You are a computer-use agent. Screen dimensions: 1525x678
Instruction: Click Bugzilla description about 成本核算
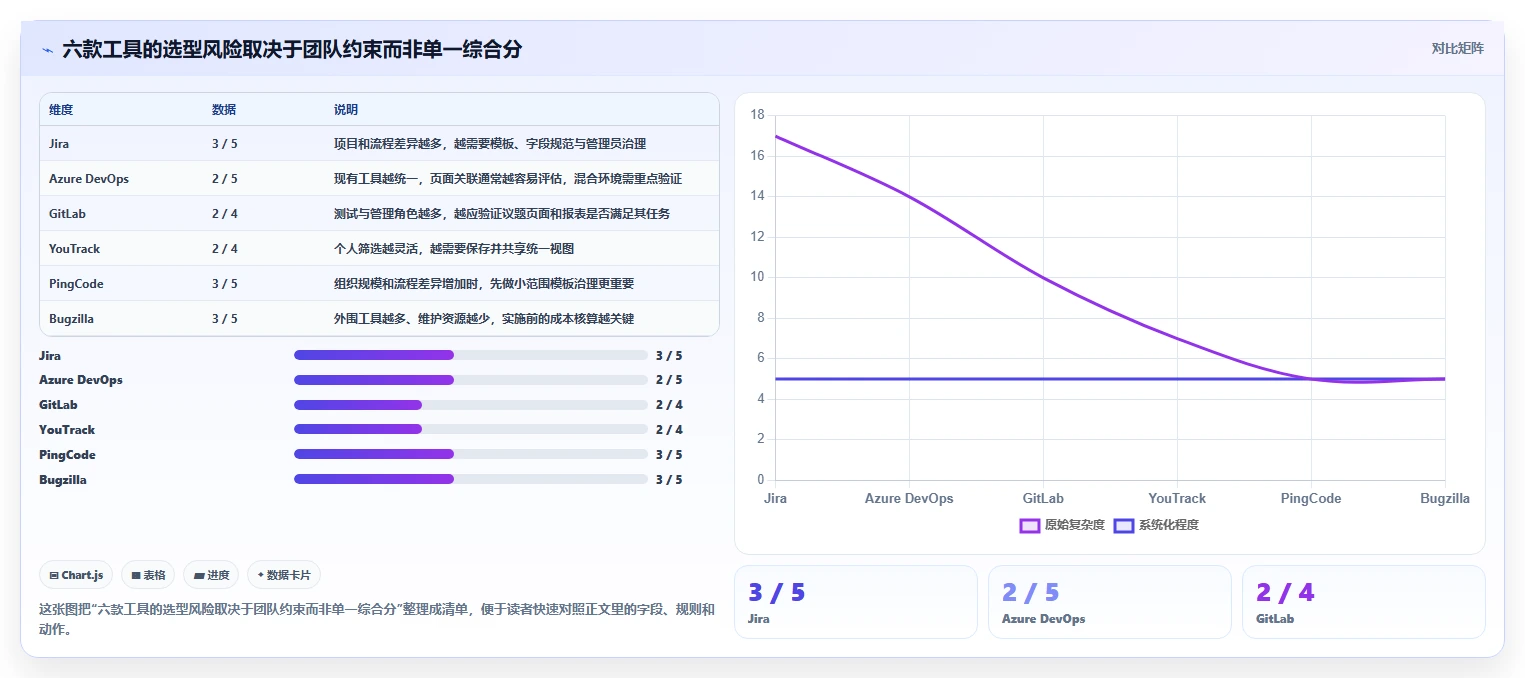tap(484, 319)
